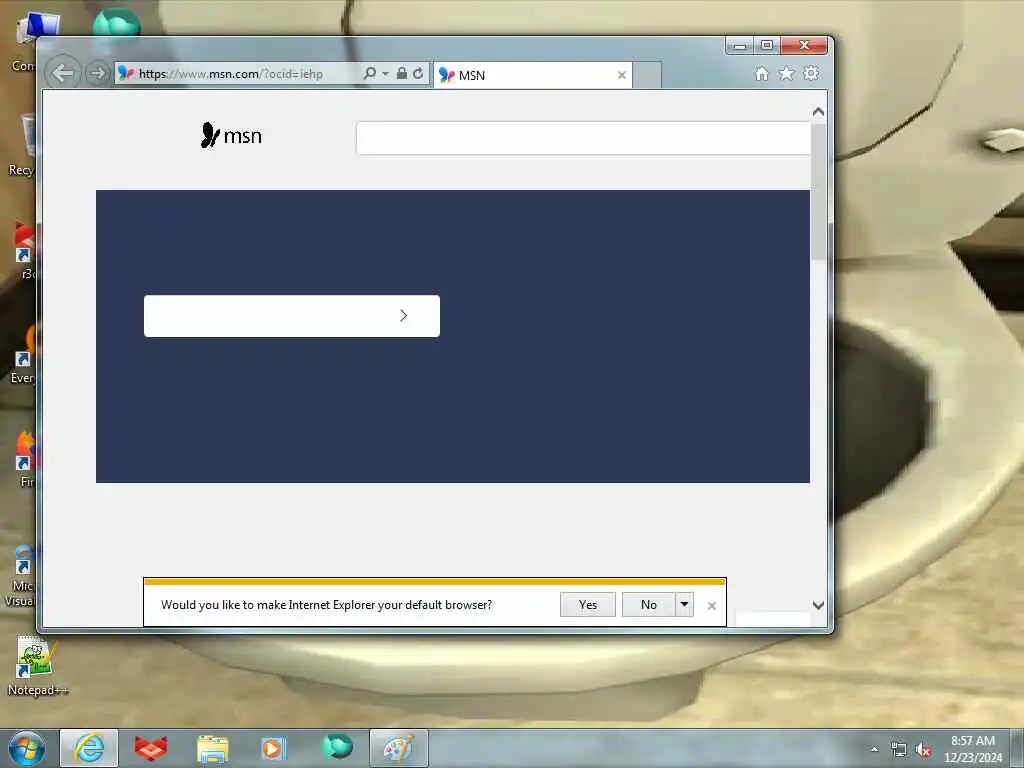Show hidden tray icons arrow
The height and width of the screenshot is (768, 1024).
pos(874,750)
